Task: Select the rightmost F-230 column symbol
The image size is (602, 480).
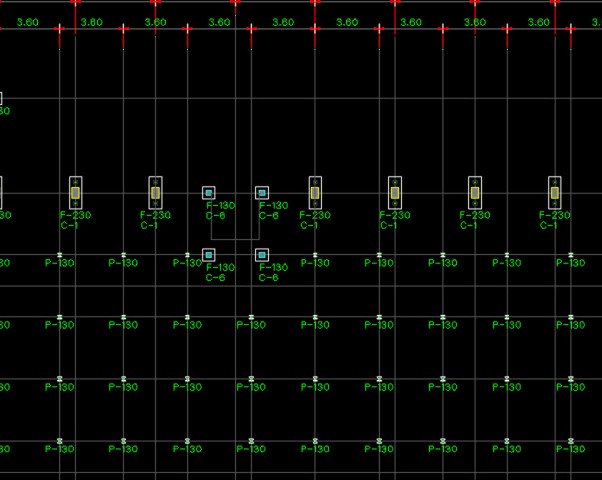Action: click(555, 191)
